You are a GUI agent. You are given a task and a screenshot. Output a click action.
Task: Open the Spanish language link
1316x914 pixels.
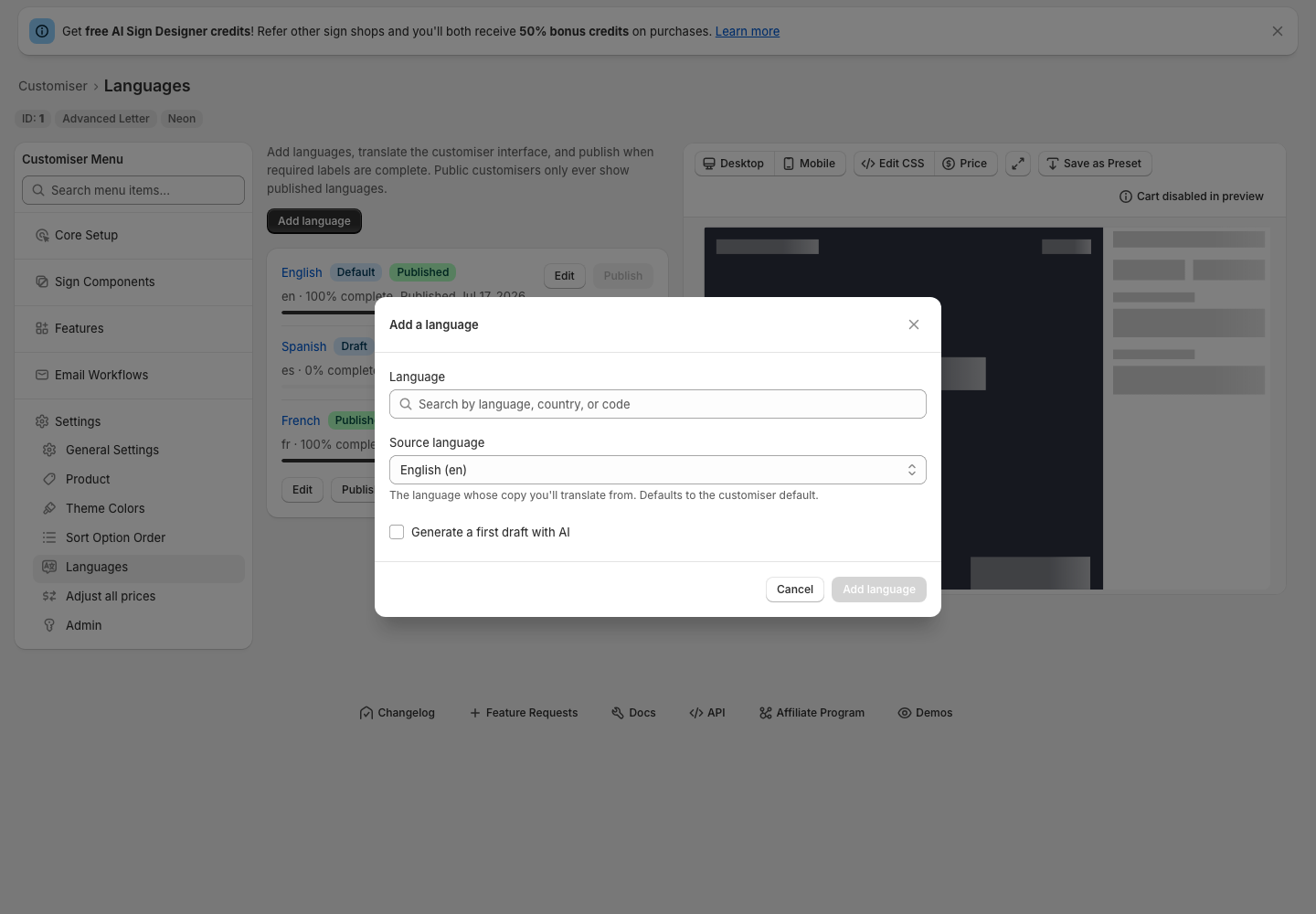click(304, 346)
